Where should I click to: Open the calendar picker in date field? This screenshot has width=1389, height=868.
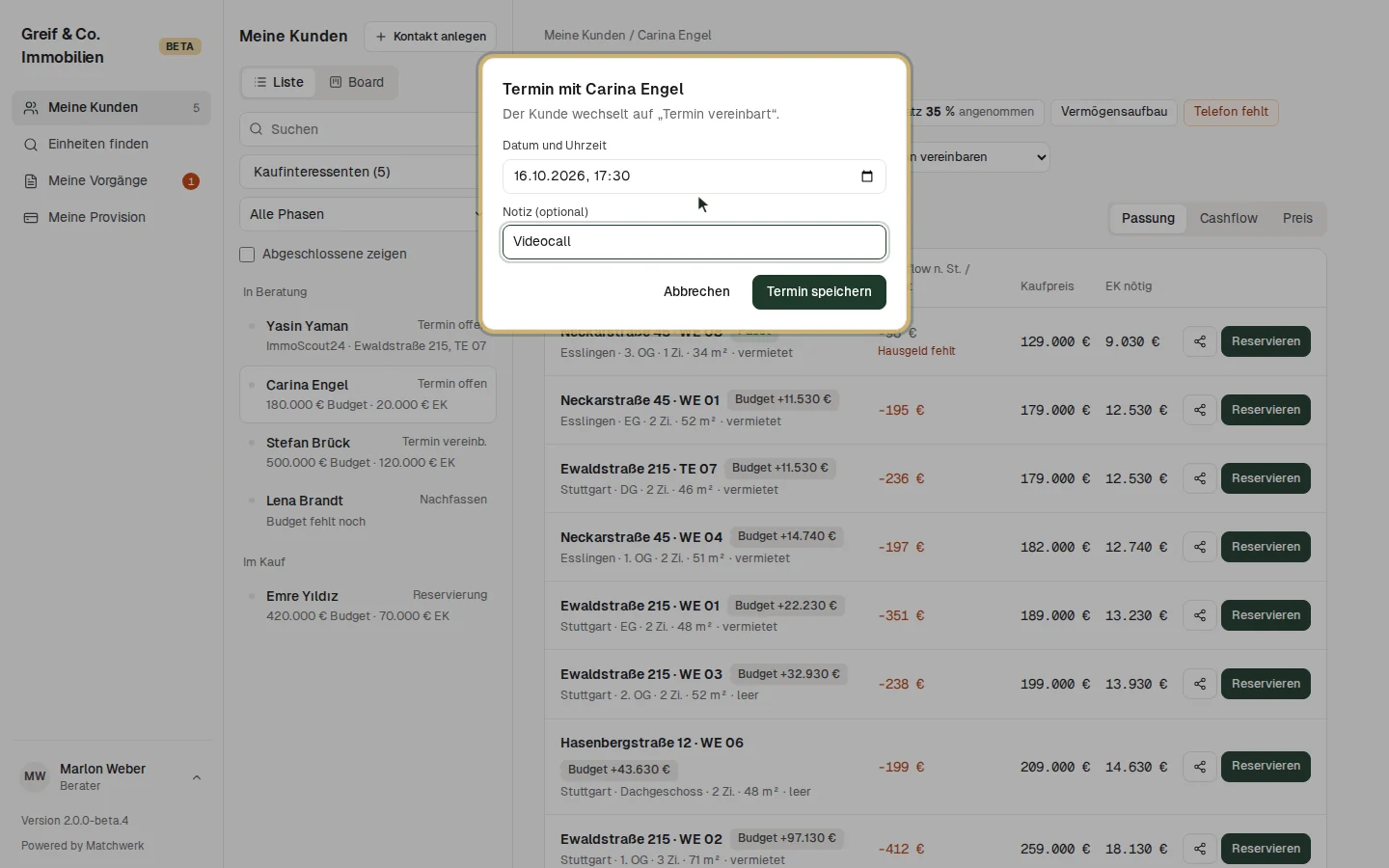tap(866, 176)
